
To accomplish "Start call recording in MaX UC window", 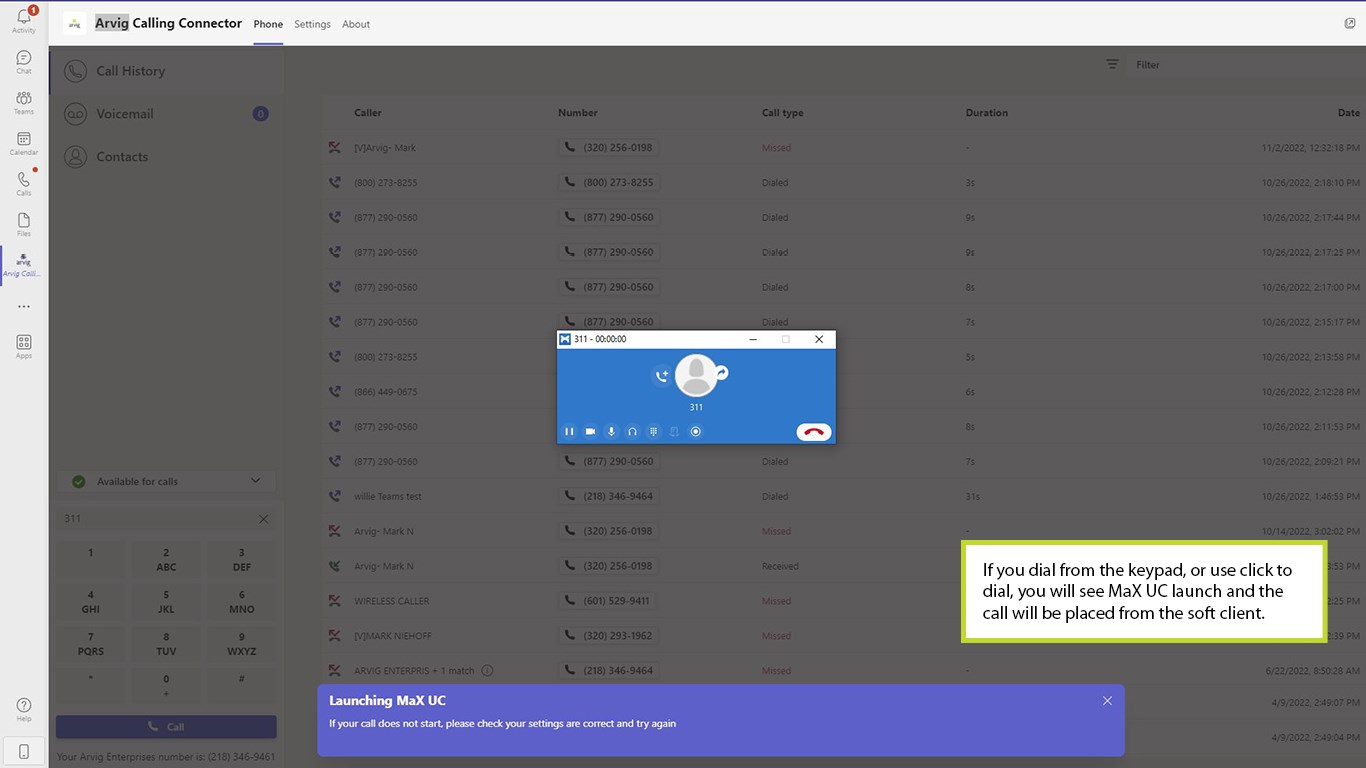I will point(696,432).
